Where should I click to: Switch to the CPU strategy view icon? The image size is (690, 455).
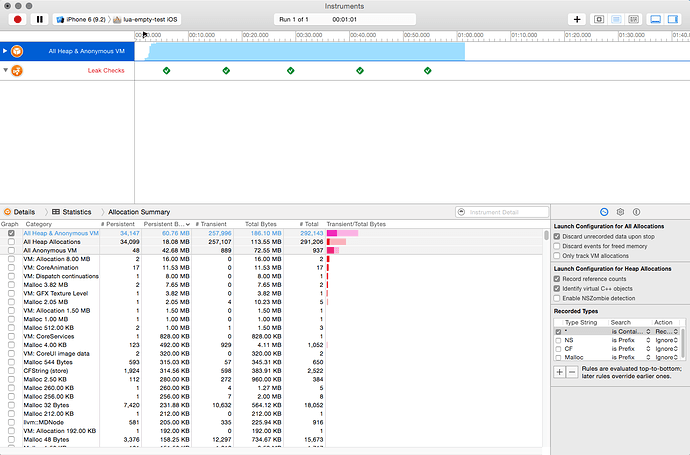click(x=599, y=19)
